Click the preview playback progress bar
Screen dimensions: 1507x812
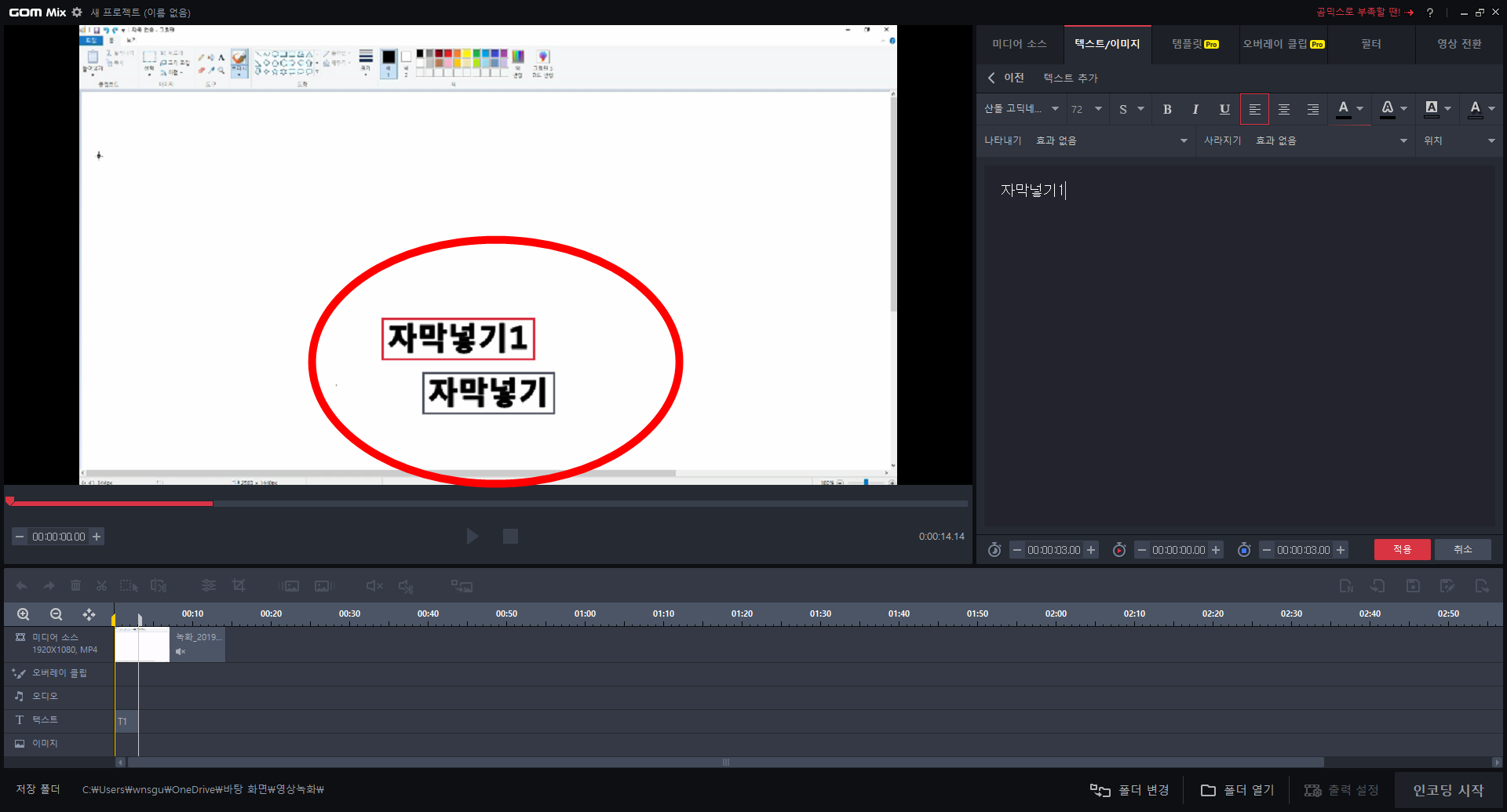487,503
